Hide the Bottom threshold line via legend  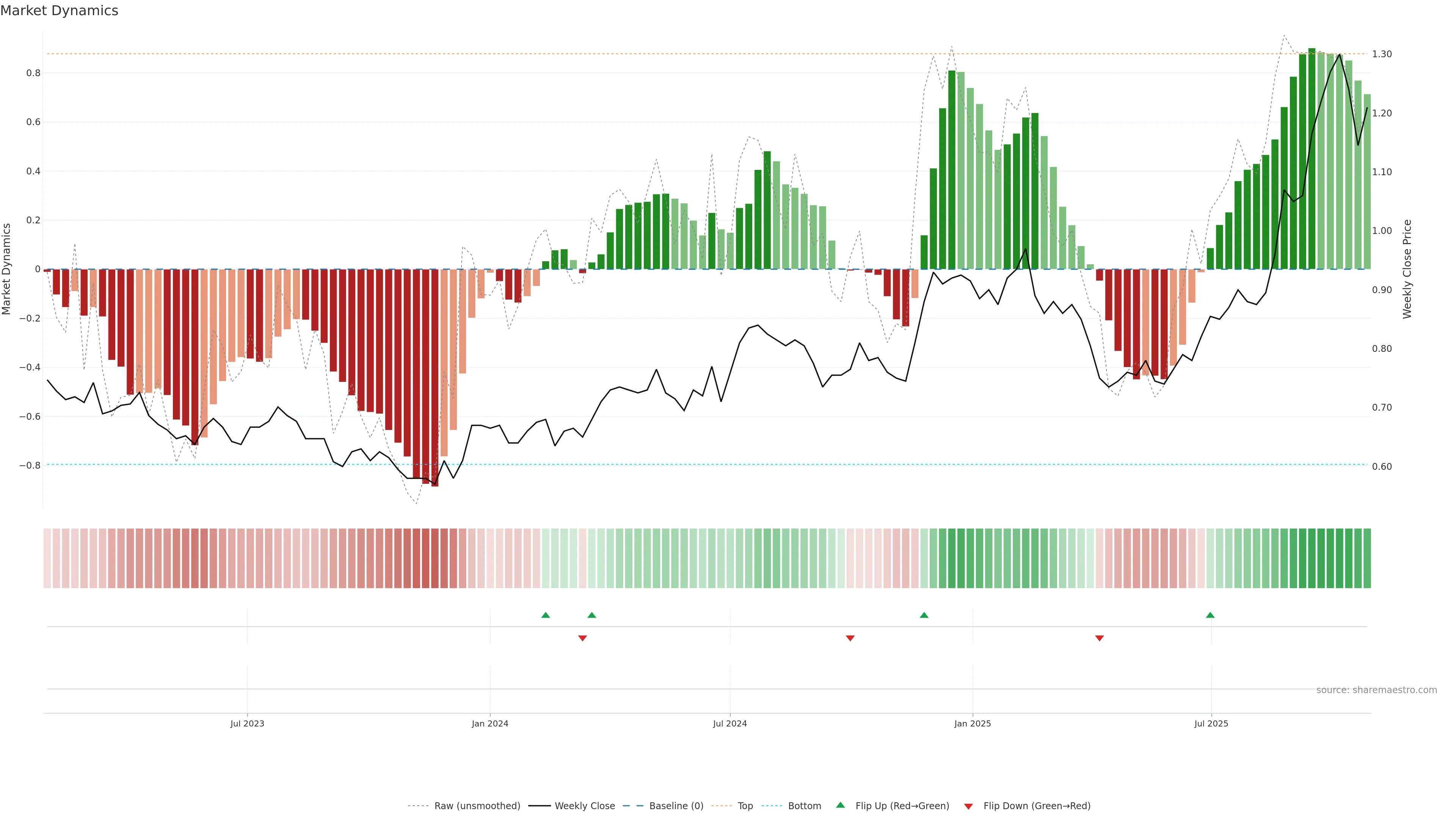(804, 806)
